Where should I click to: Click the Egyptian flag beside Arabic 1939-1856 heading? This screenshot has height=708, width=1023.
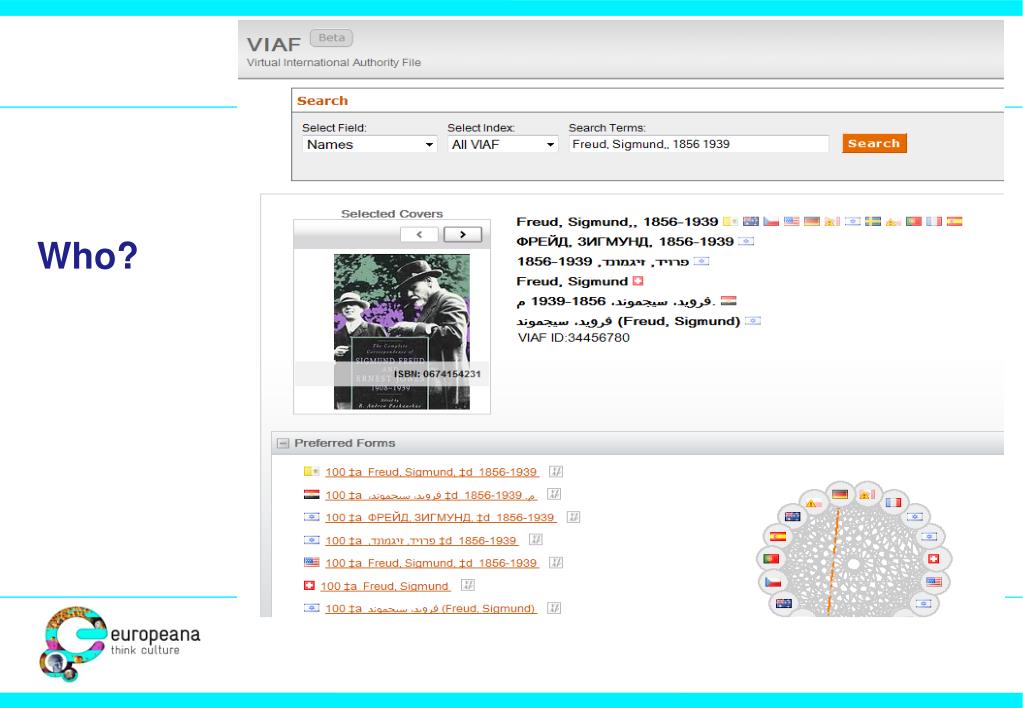tap(729, 301)
